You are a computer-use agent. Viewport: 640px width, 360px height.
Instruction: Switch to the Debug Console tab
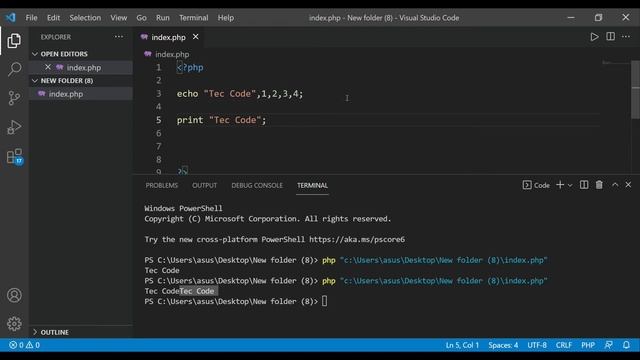tap(257, 185)
